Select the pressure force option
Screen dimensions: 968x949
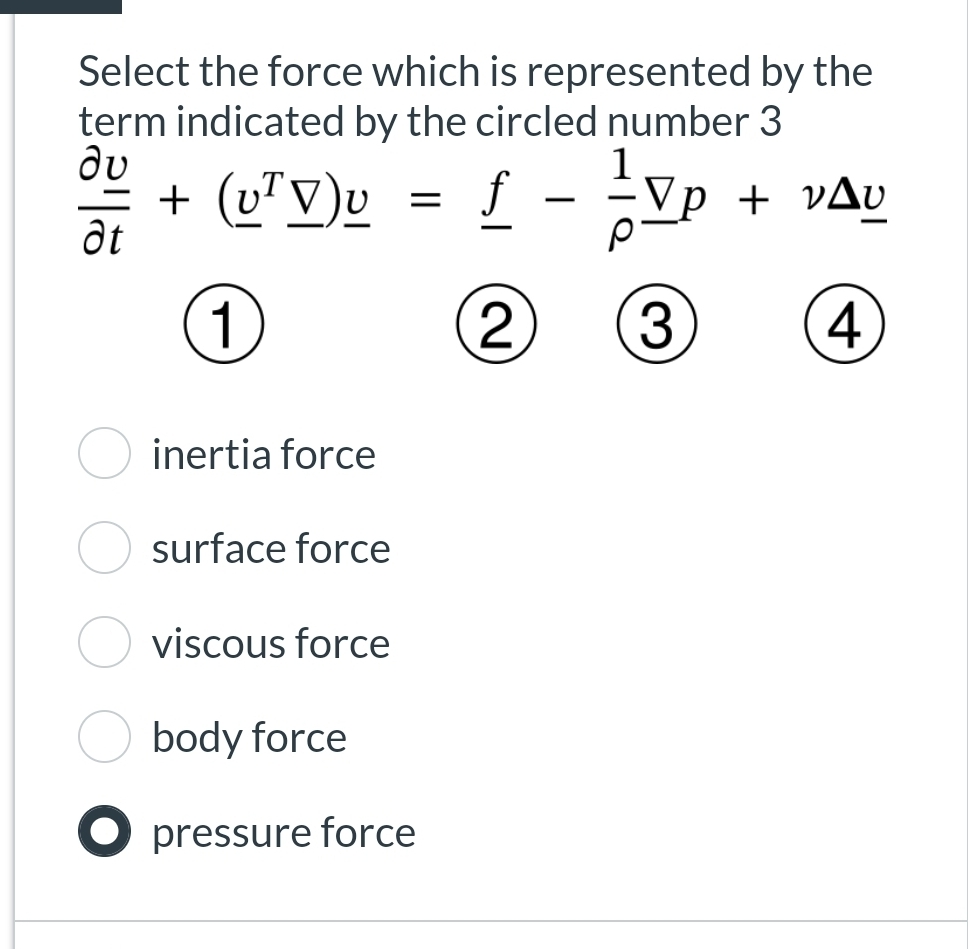pyautogui.click(x=104, y=831)
